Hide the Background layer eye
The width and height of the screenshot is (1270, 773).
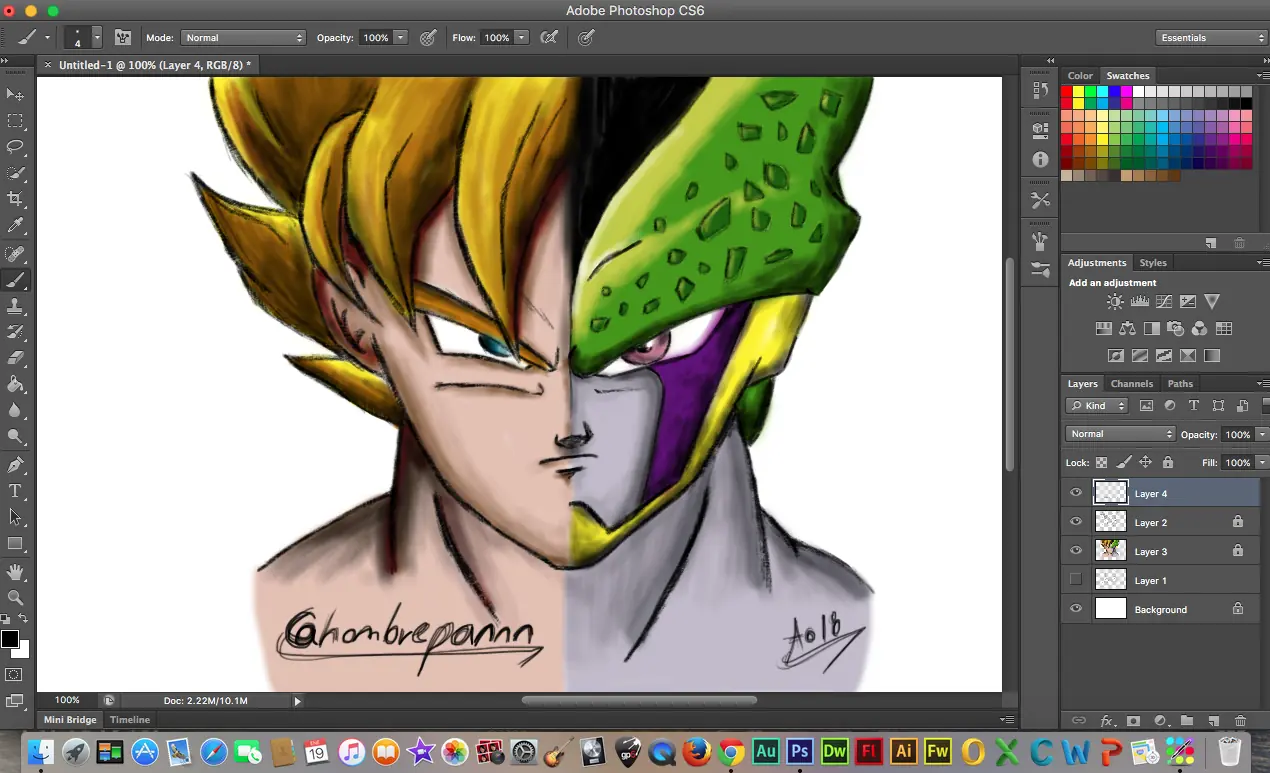click(1076, 608)
